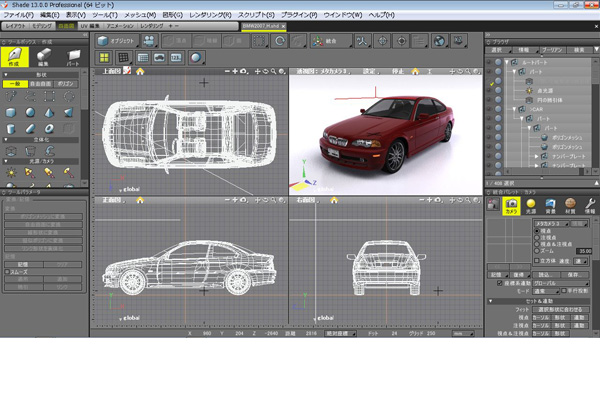
Task: Open the レンダリング(R) menu
Action: [x=210, y=15]
